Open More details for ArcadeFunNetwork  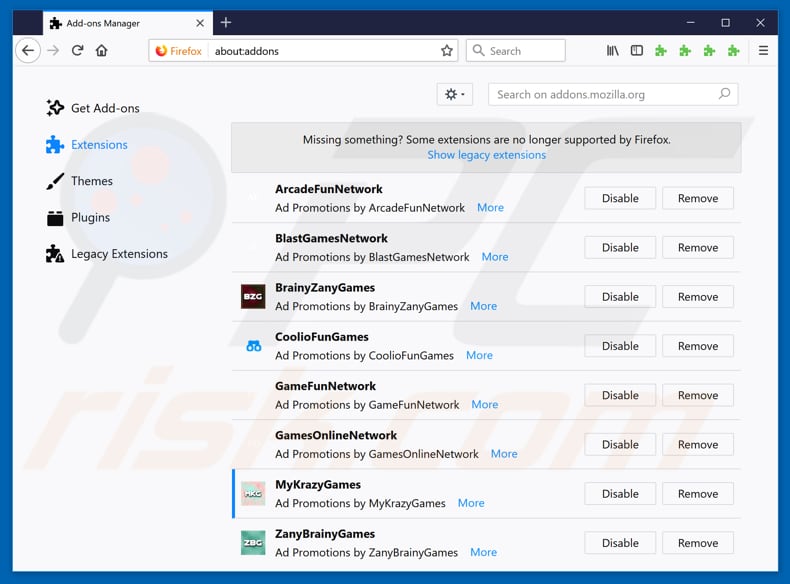(x=490, y=208)
